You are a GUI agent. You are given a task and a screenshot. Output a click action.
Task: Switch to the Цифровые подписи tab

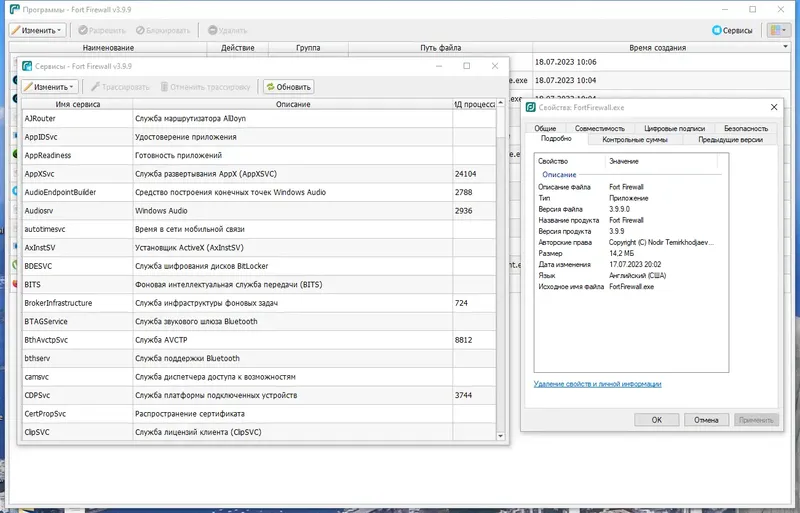point(674,128)
